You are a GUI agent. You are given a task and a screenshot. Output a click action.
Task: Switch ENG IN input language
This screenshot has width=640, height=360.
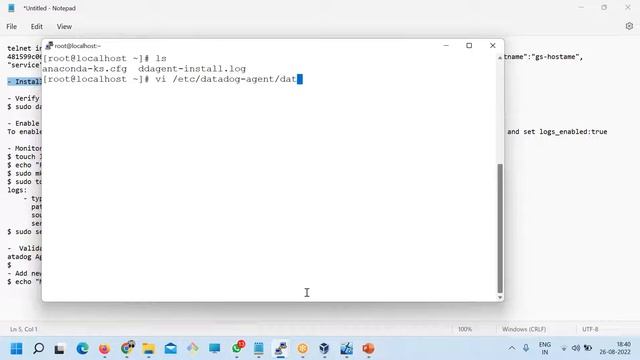(x=545, y=348)
